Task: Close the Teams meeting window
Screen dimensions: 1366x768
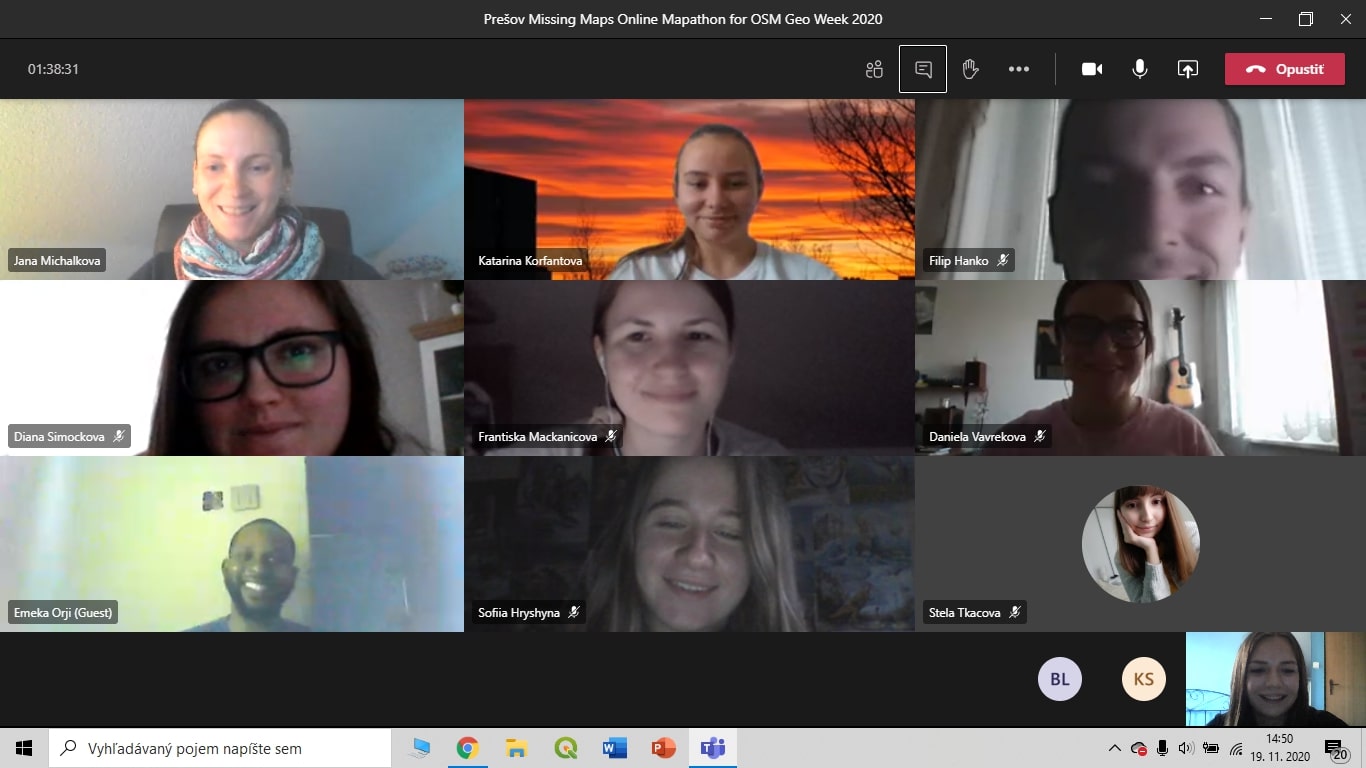Action: point(1345,19)
